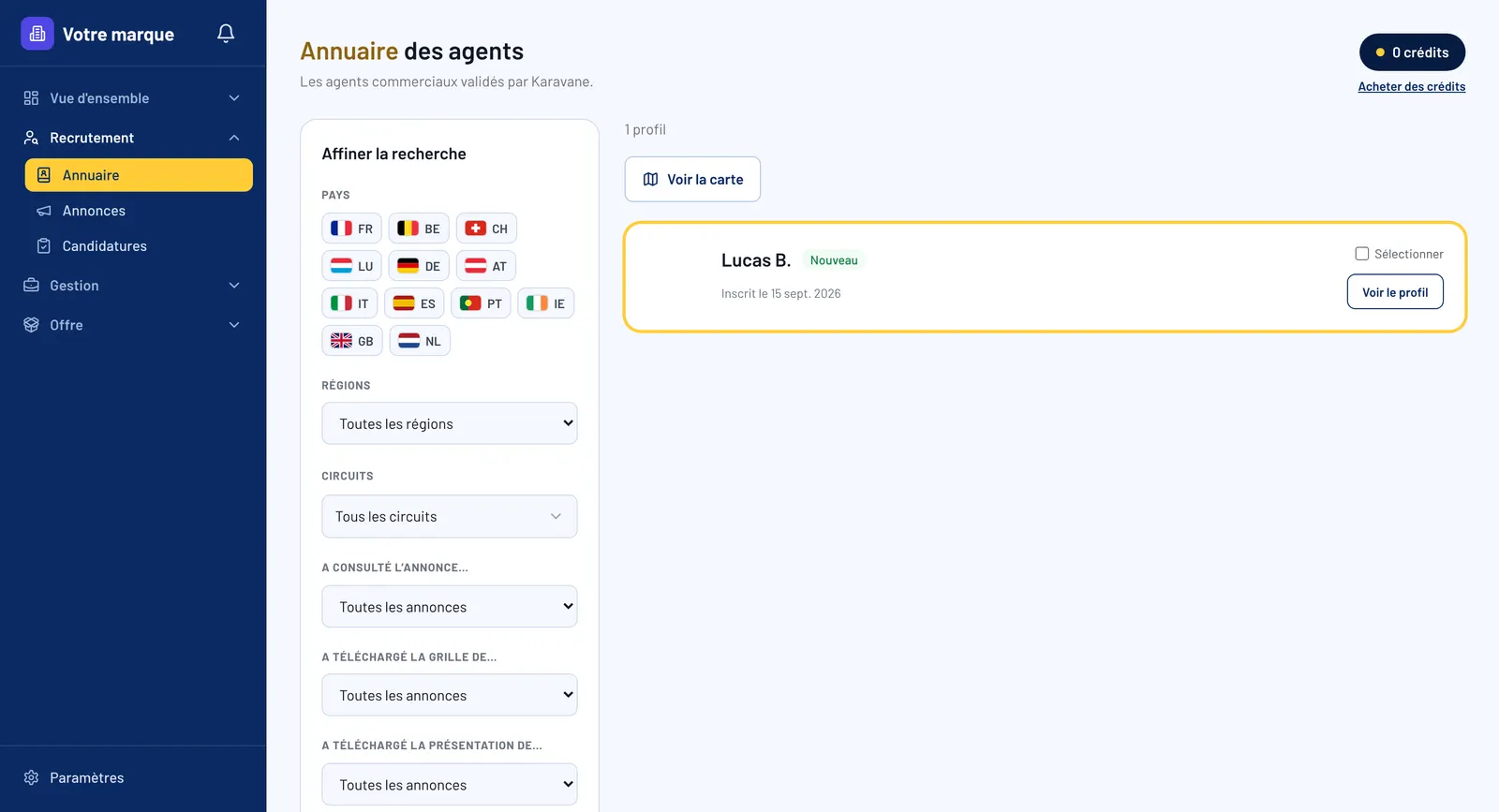Image resolution: width=1499 pixels, height=812 pixels.
Task: Click the Vue d'ensemble dashboard icon
Action: [x=31, y=98]
